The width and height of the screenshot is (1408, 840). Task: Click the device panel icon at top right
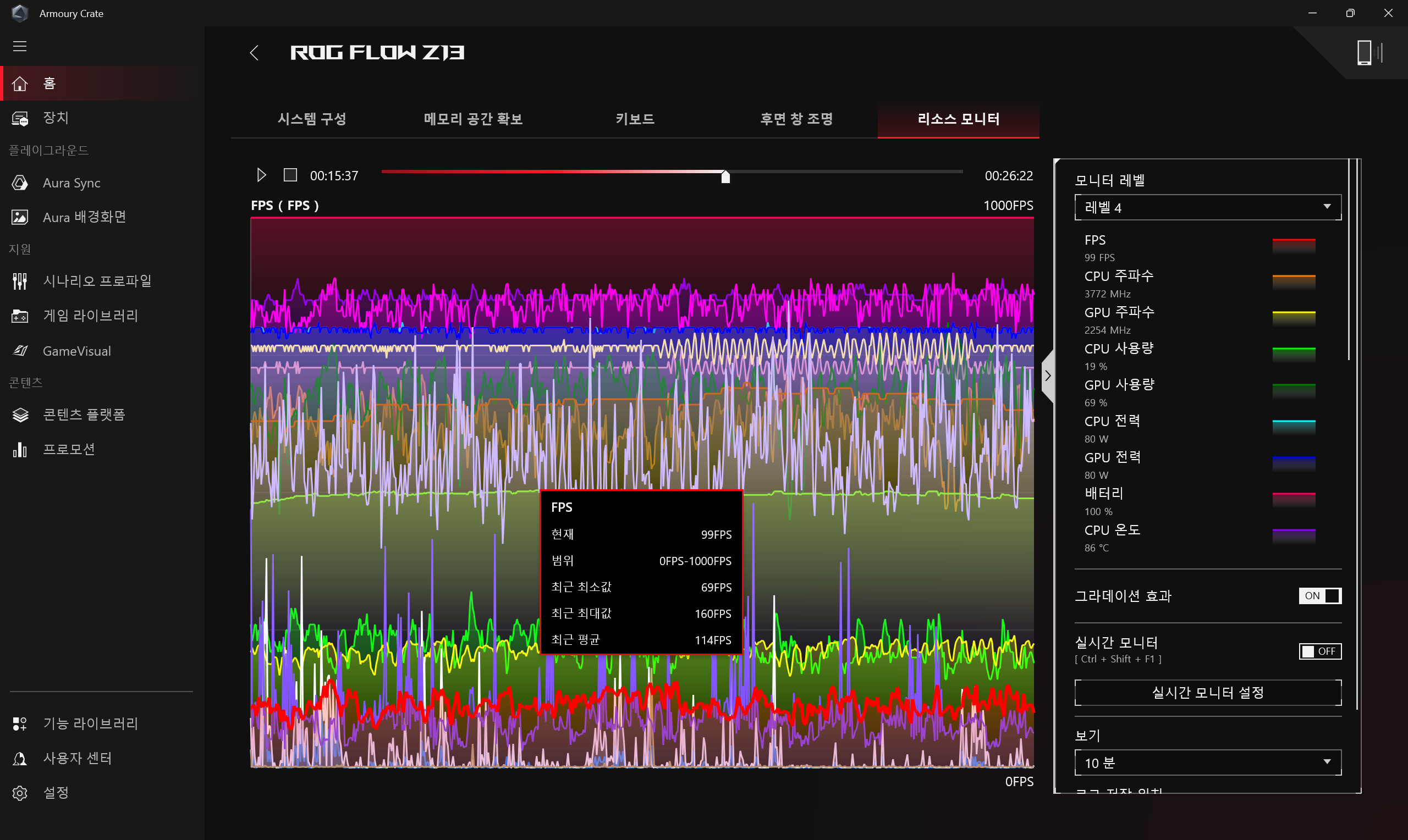coord(1369,53)
